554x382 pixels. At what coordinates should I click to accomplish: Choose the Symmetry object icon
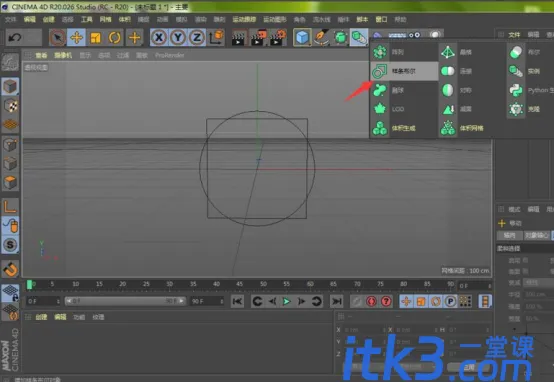pos(448,90)
